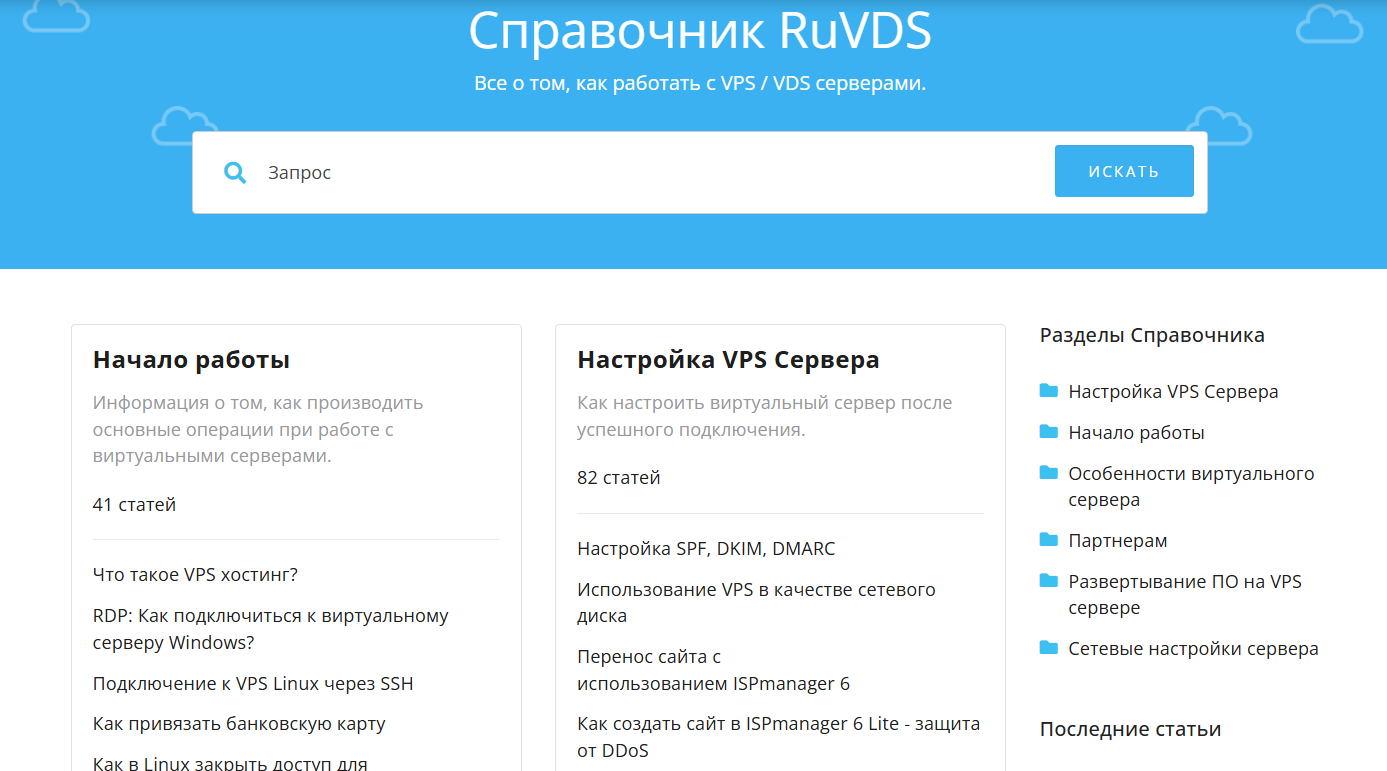The width and height of the screenshot is (1387, 771).
Task: Click folder icon beside Партнерам
Action: 1048,540
